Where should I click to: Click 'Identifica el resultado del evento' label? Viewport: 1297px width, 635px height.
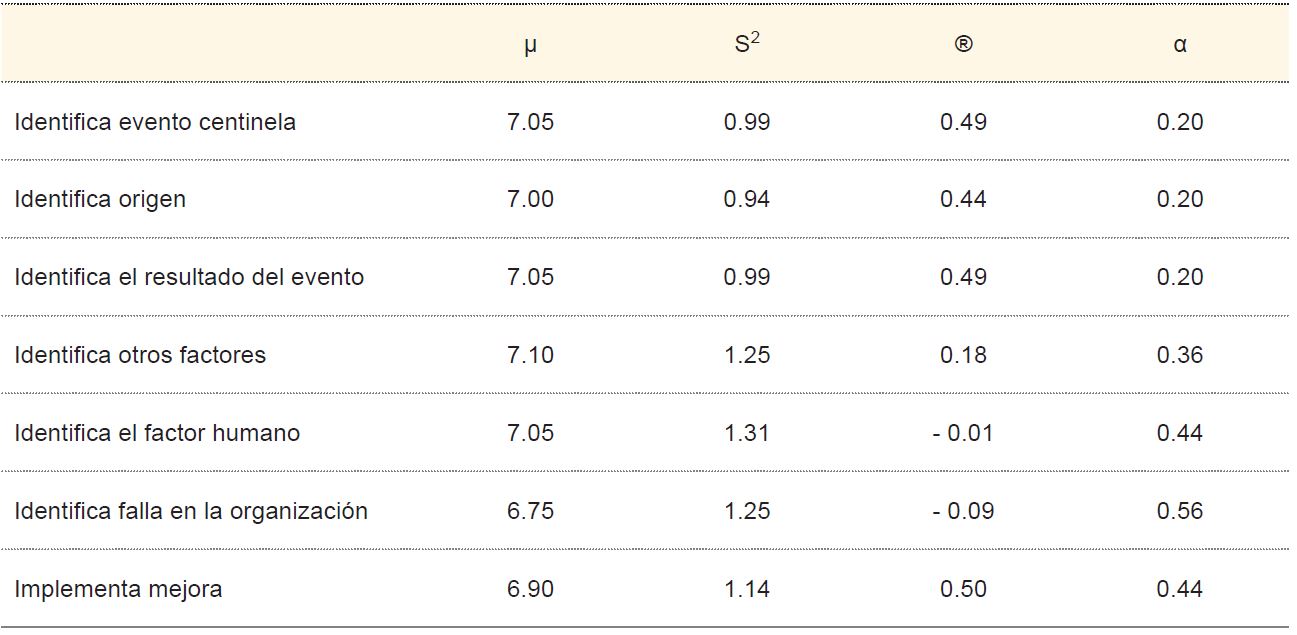coord(189,277)
